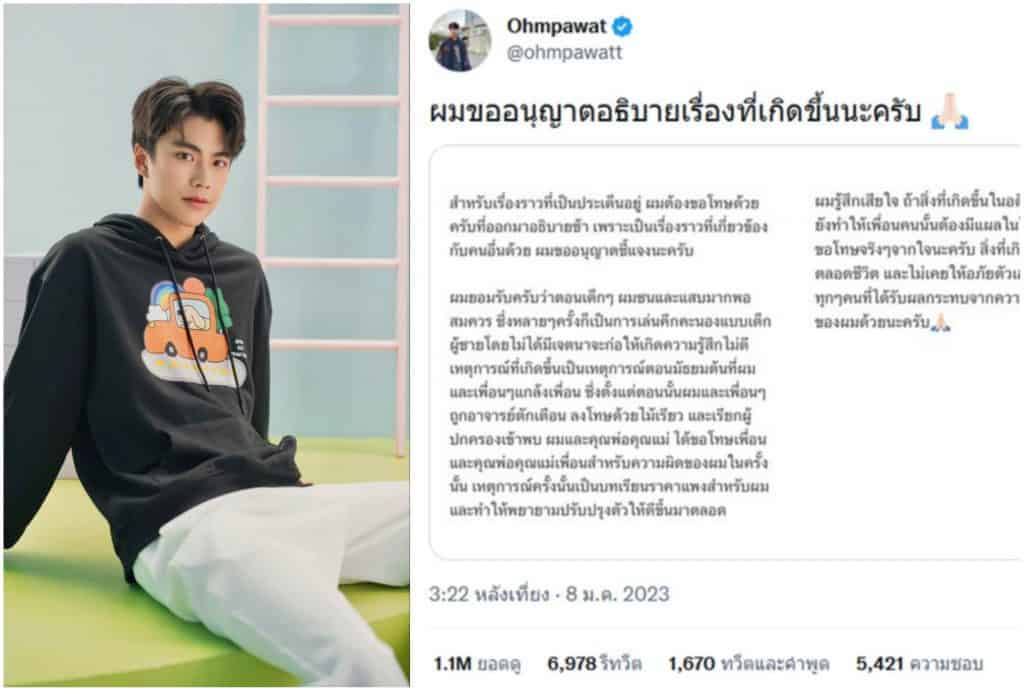Open the Ohmpawat display name
This screenshot has width=1024, height=691.
coord(556,26)
